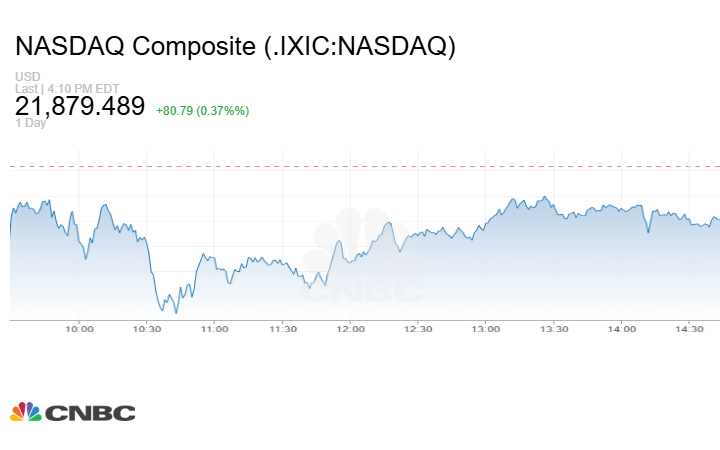Click the CNBC watermark in chart center
The height and width of the screenshot is (450, 720).
(x=364, y=258)
